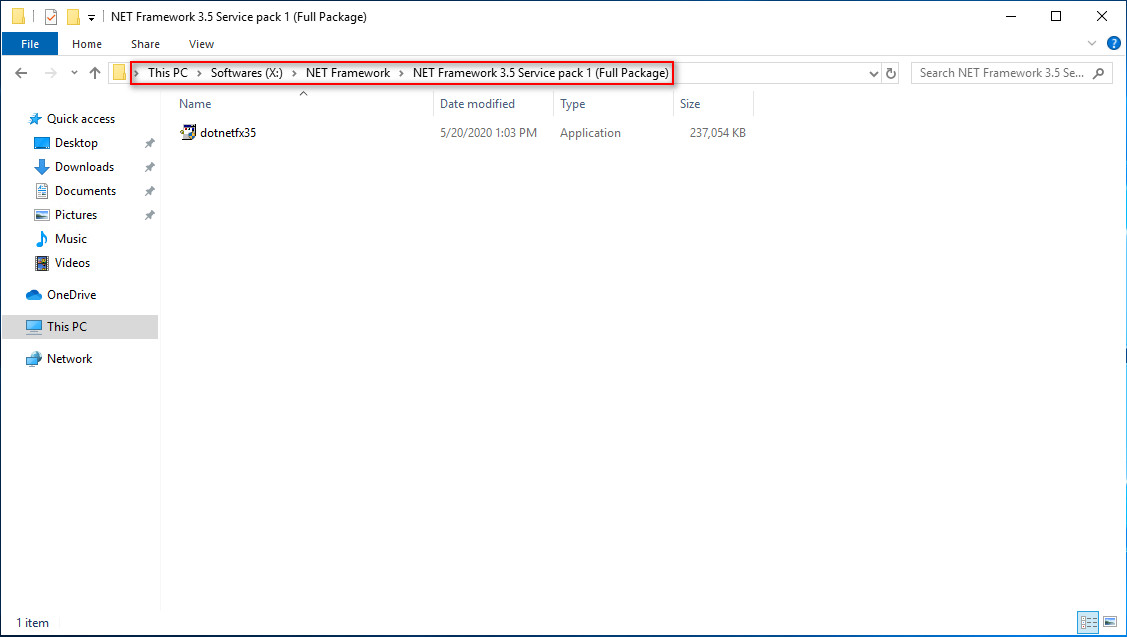Expand the ribbon with the chevron
1127x637 pixels.
coord(1092,43)
